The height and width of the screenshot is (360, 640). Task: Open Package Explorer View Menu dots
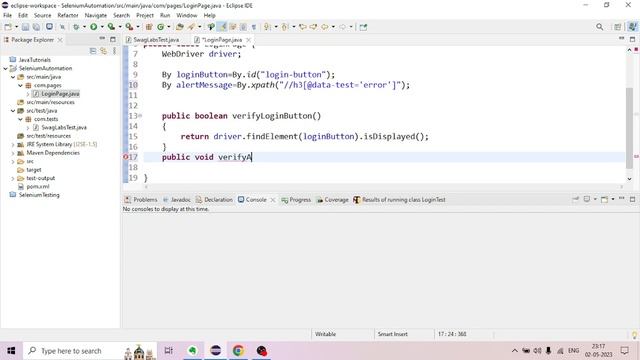(114, 51)
